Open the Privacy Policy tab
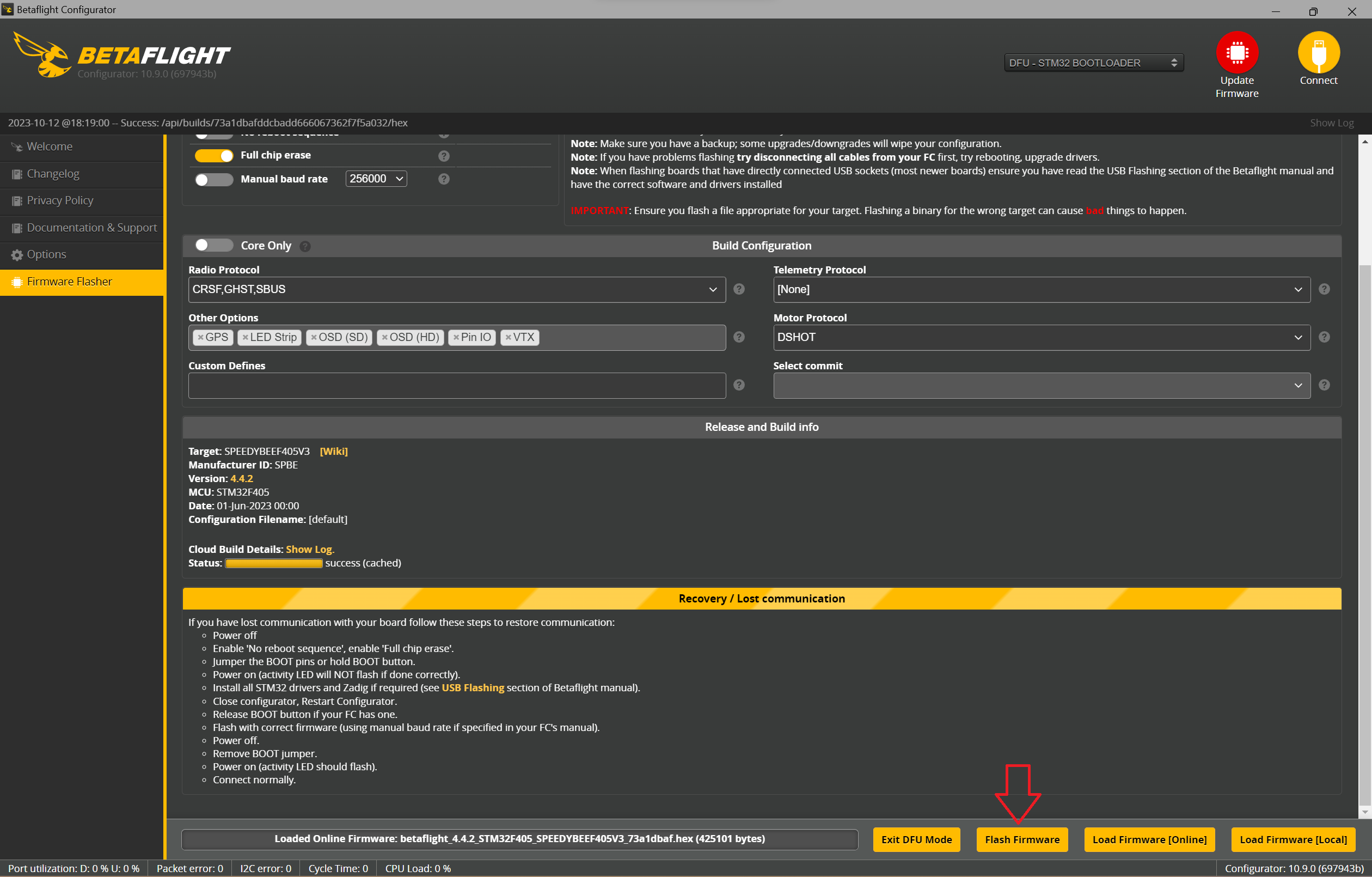The image size is (1372, 877). (x=82, y=200)
